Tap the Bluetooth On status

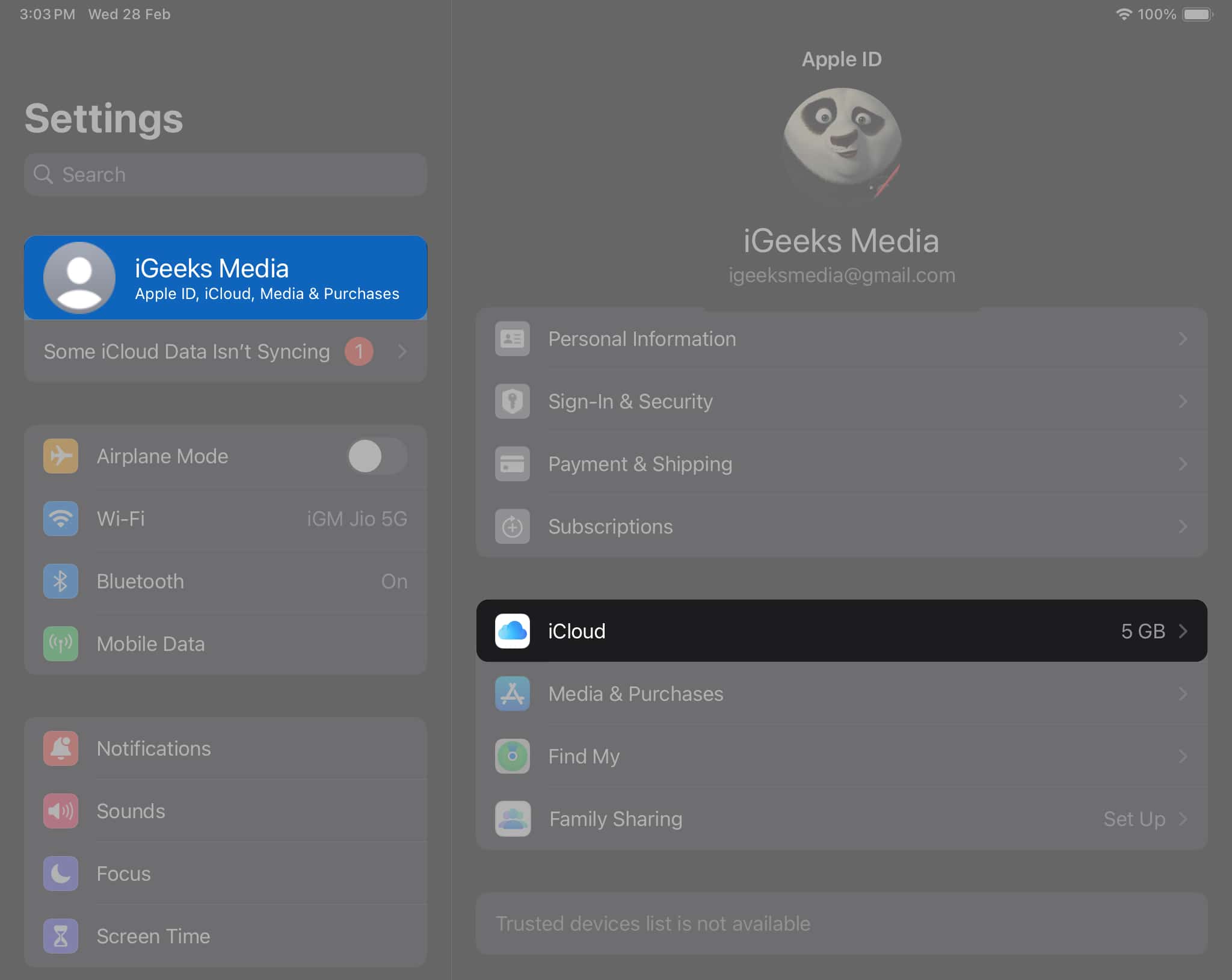(x=394, y=581)
